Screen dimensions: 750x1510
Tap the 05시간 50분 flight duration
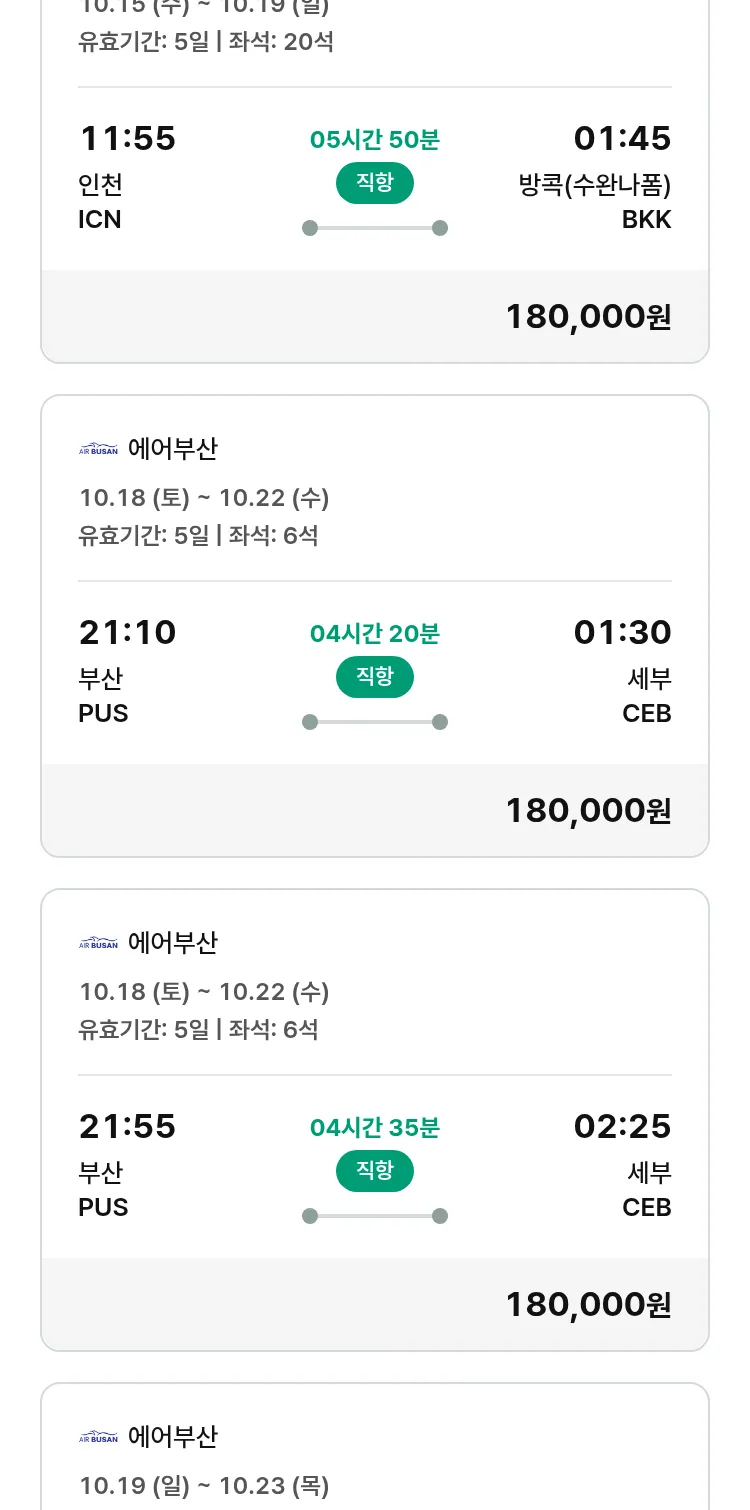[374, 140]
